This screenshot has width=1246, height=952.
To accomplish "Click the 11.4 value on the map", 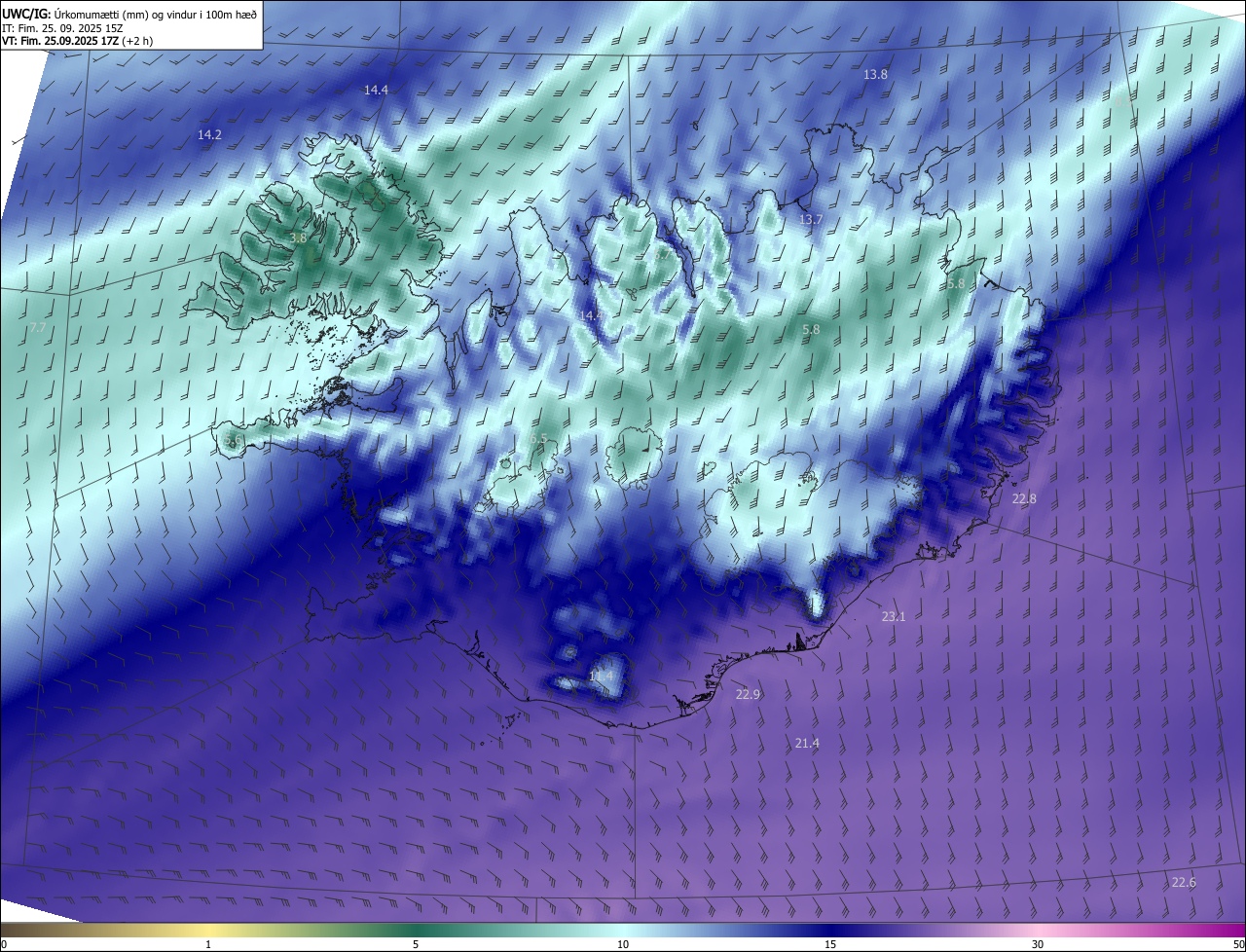I will click(602, 676).
